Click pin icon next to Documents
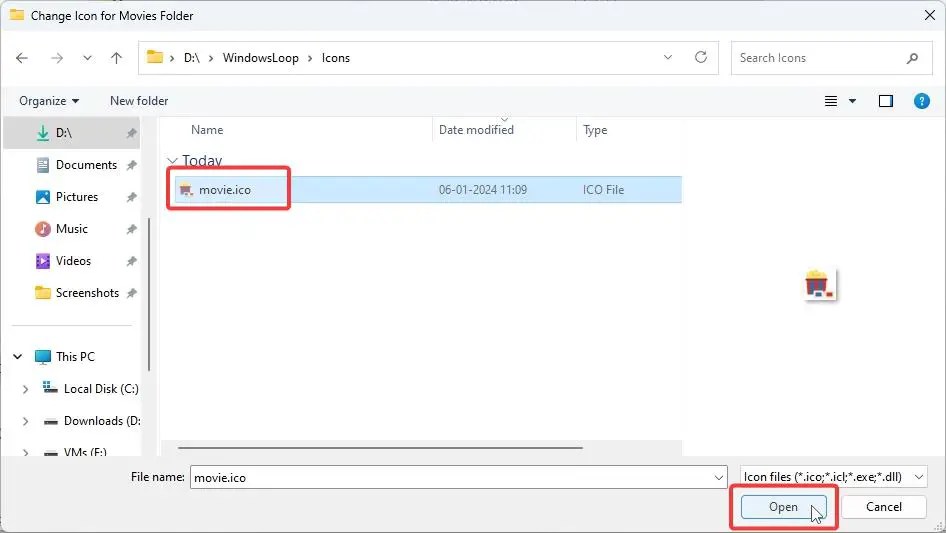This screenshot has width=946, height=533. (x=131, y=165)
